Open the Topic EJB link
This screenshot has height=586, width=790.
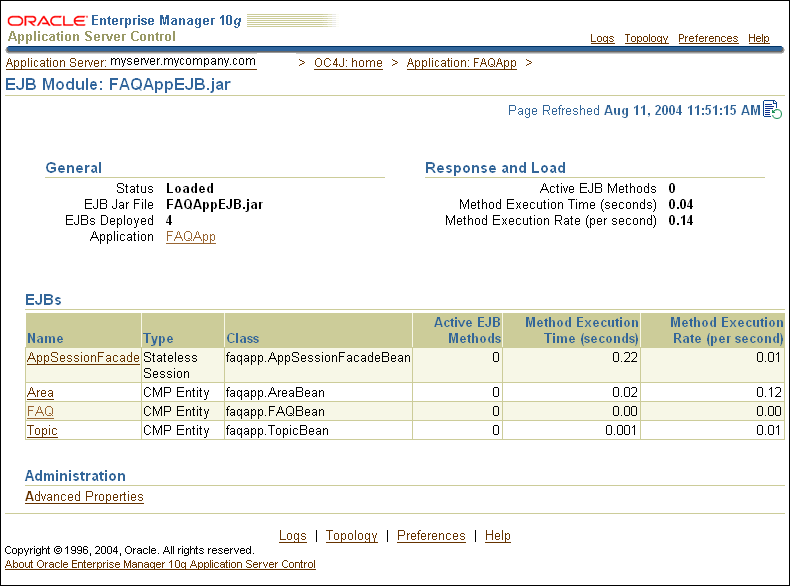point(42,431)
